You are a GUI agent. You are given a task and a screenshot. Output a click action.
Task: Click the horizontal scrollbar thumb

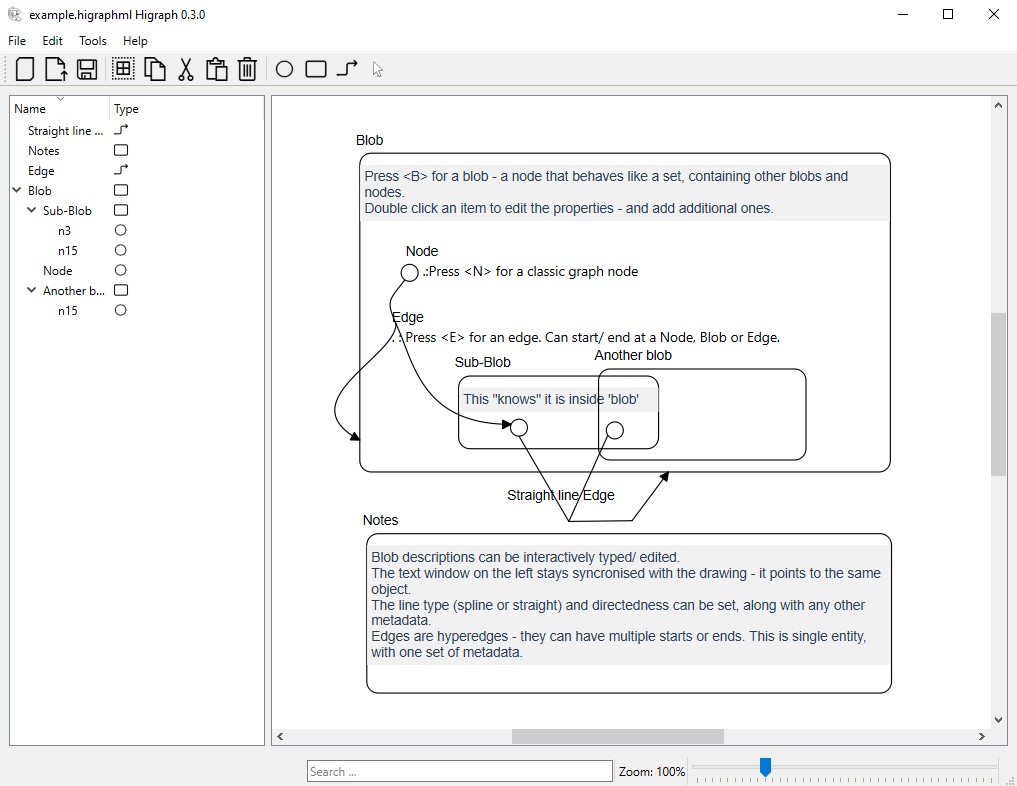617,736
